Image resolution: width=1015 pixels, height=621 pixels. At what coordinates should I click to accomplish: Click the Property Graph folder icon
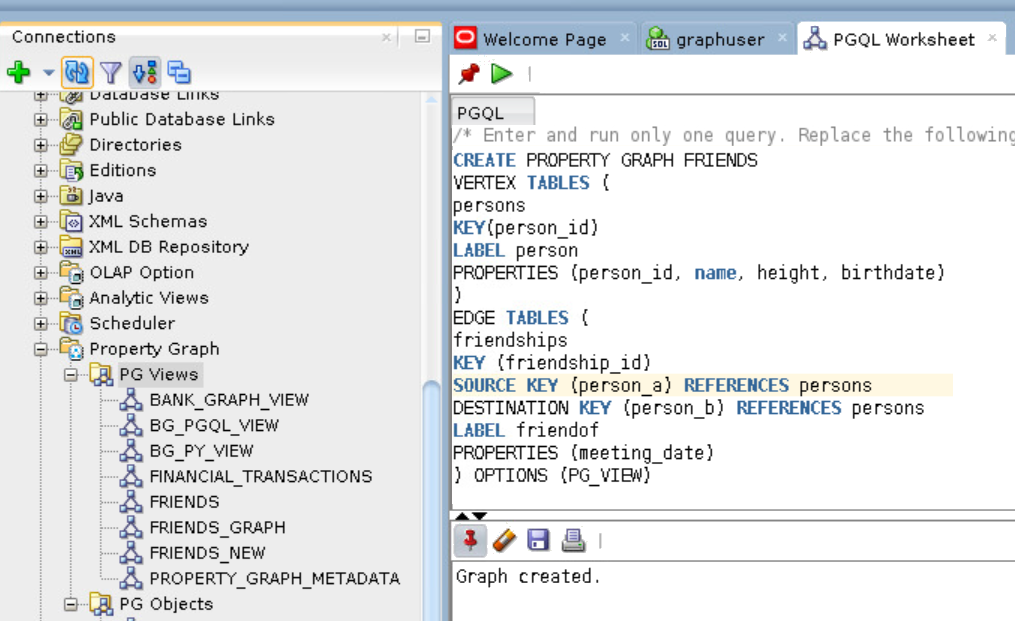[x=71, y=349]
